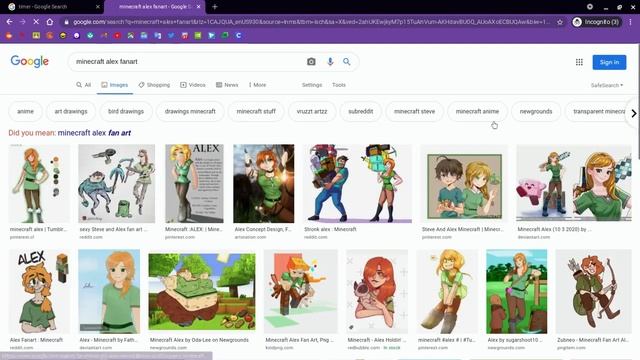
Task: Click the blue Sign in button
Action: (x=609, y=62)
